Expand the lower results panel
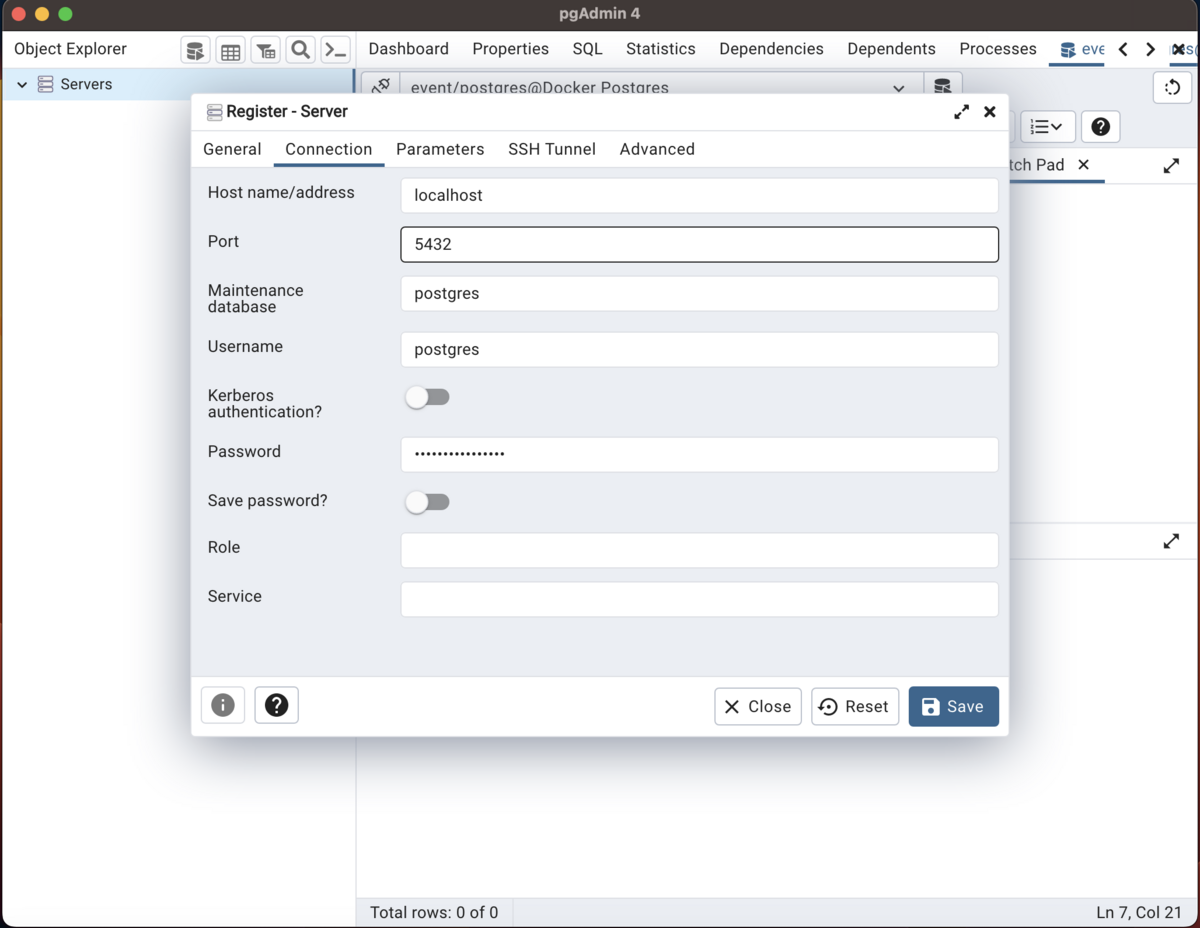 click(x=1171, y=541)
